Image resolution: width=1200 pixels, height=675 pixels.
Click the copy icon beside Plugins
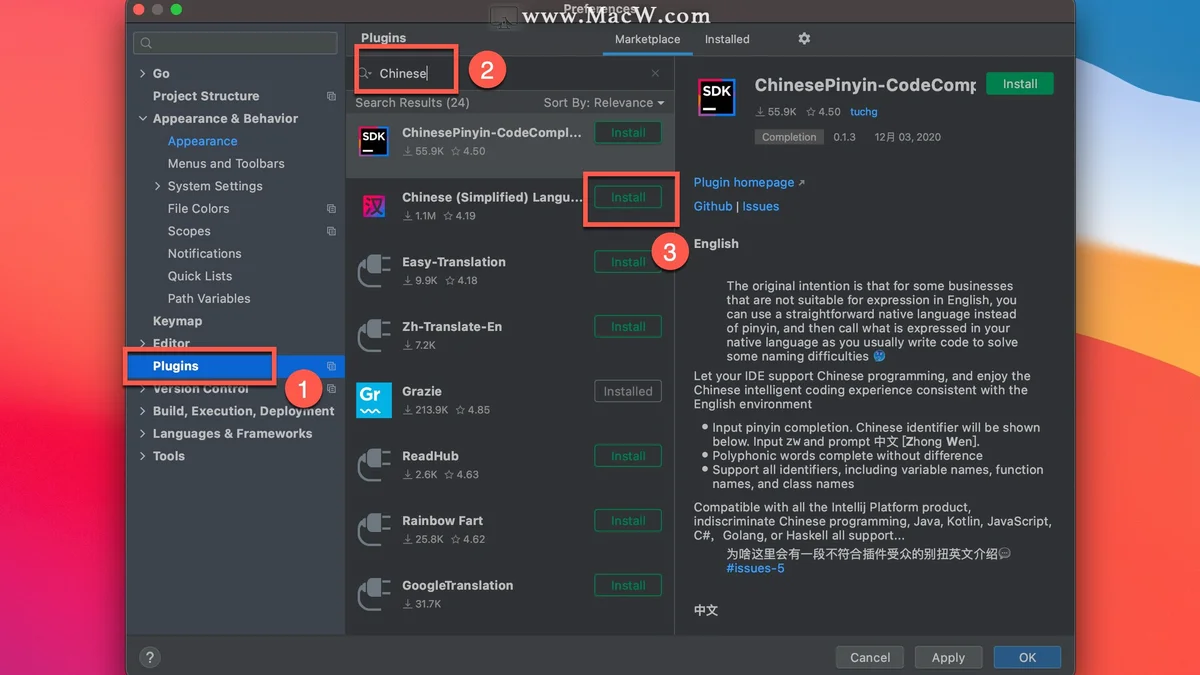pyautogui.click(x=331, y=366)
